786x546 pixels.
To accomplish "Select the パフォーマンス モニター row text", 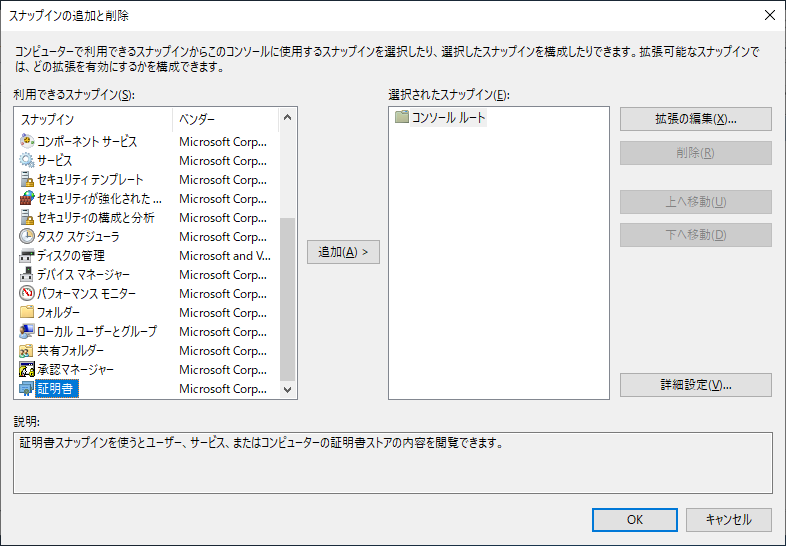I will (86, 293).
